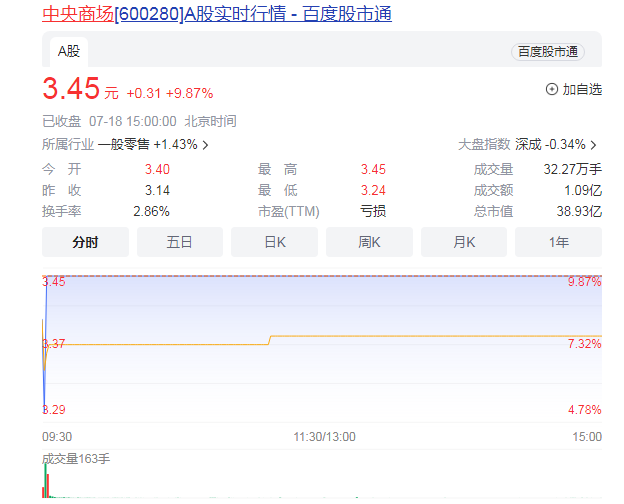This screenshot has height=504, width=624.
Task: Show the 月K monthly chart
Action: [x=464, y=242]
